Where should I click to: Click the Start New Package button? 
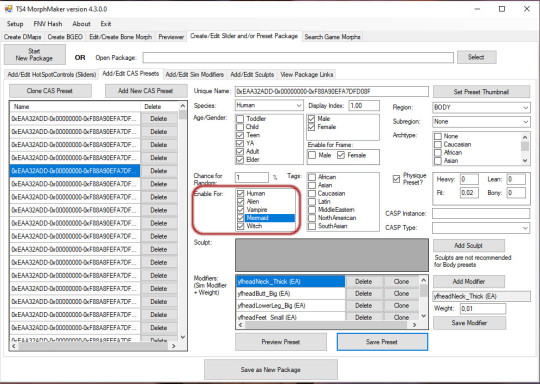[x=34, y=54]
